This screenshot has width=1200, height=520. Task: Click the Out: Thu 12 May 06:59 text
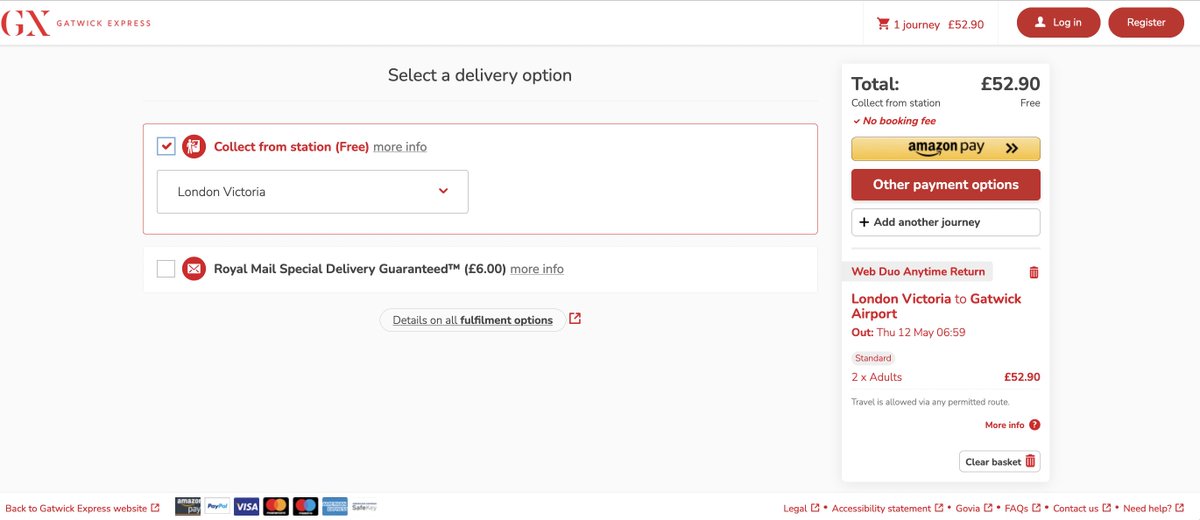tap(908, 333)
